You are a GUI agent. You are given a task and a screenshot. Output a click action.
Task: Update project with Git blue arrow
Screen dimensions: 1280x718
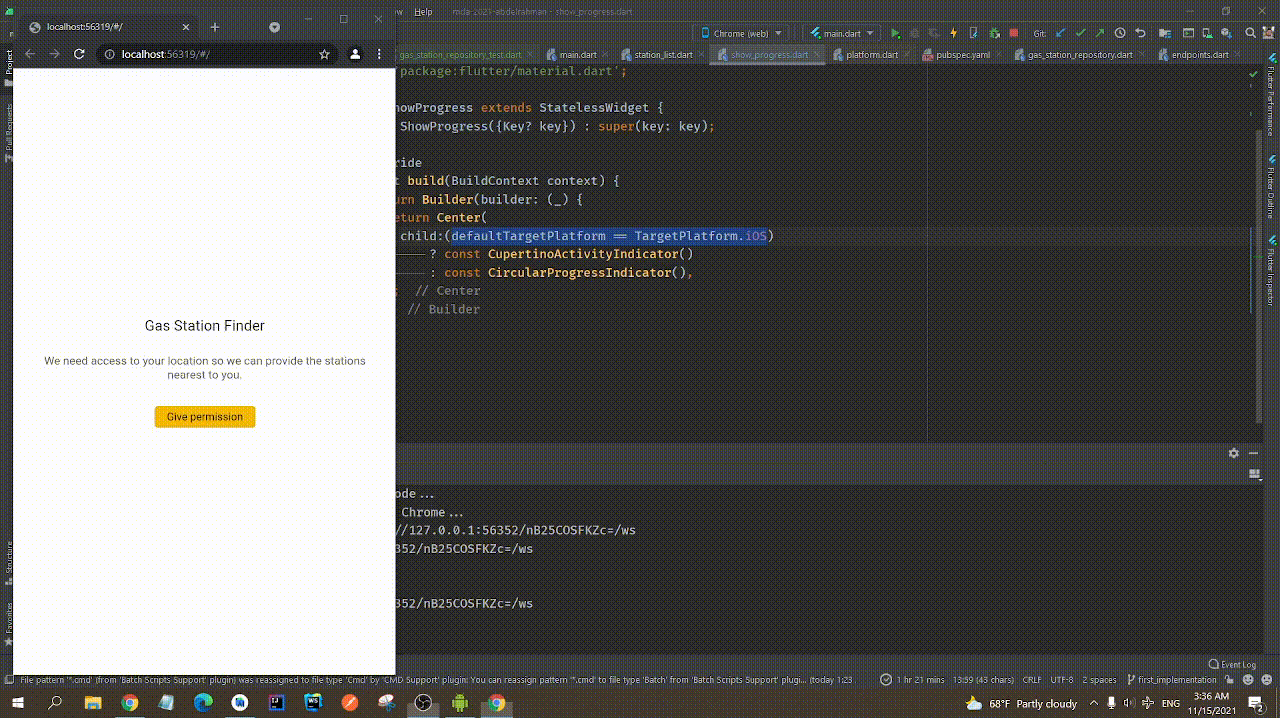click(1061, 33)
